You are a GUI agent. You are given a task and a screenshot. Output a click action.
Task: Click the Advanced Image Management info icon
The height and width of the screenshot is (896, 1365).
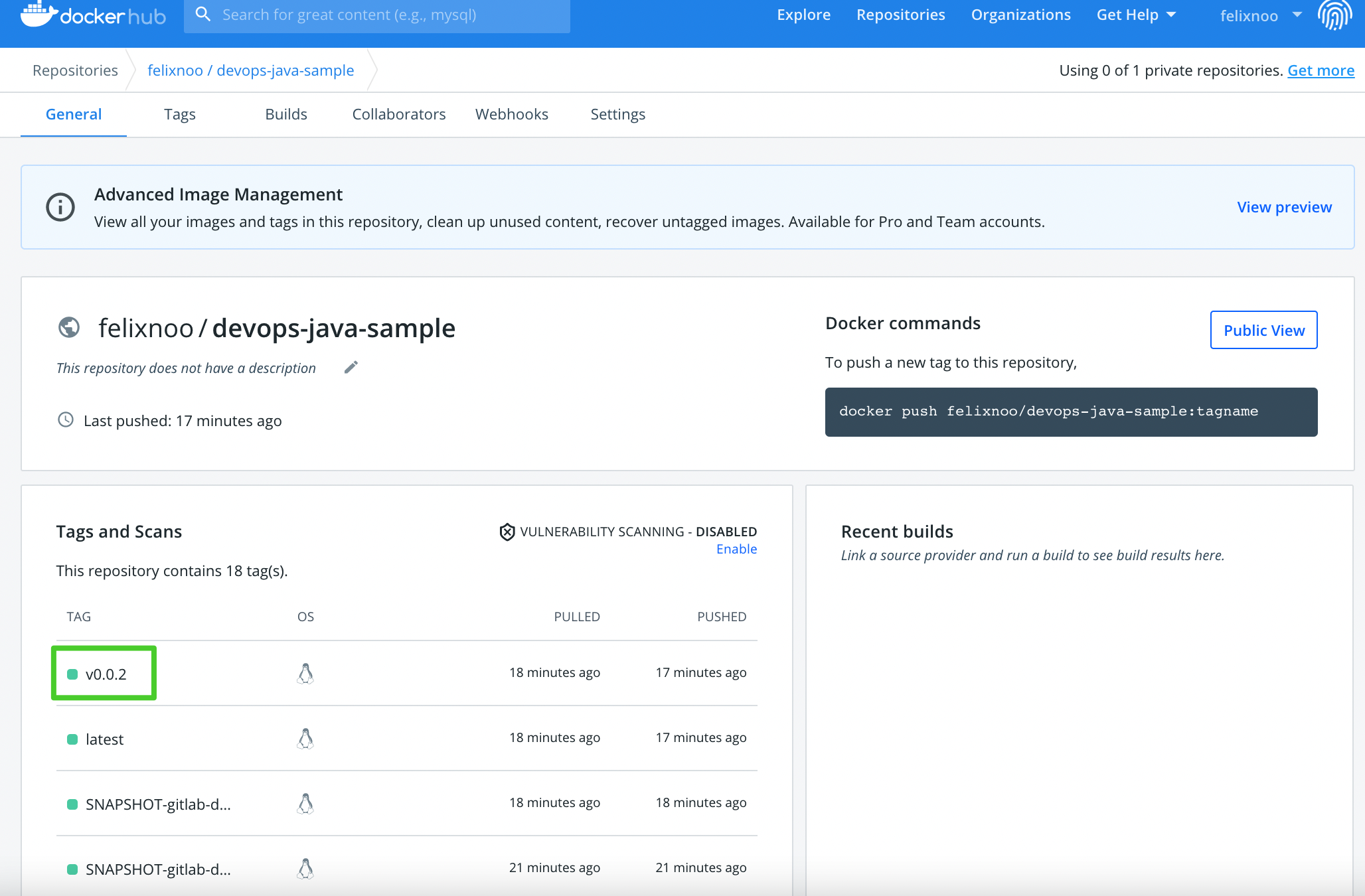60,207
